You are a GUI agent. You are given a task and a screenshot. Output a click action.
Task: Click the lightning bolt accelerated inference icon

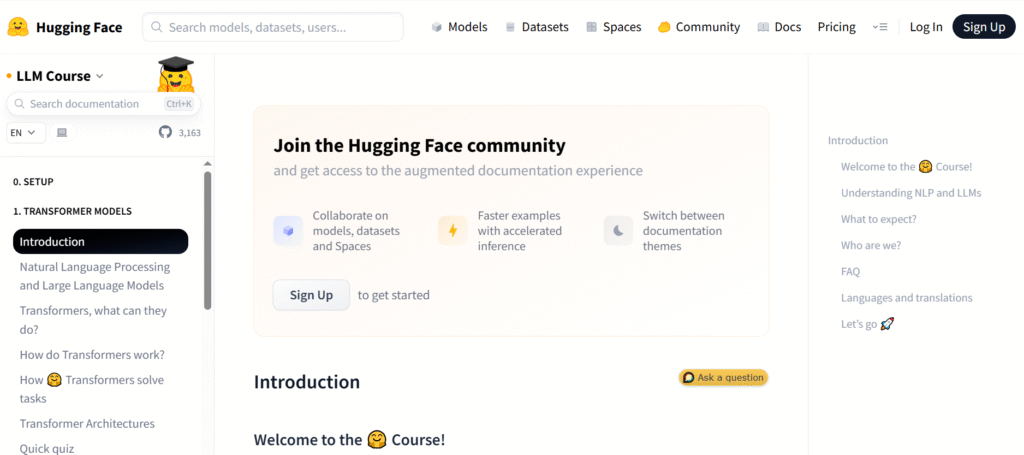pyautogui.click(x=453, y=230)
